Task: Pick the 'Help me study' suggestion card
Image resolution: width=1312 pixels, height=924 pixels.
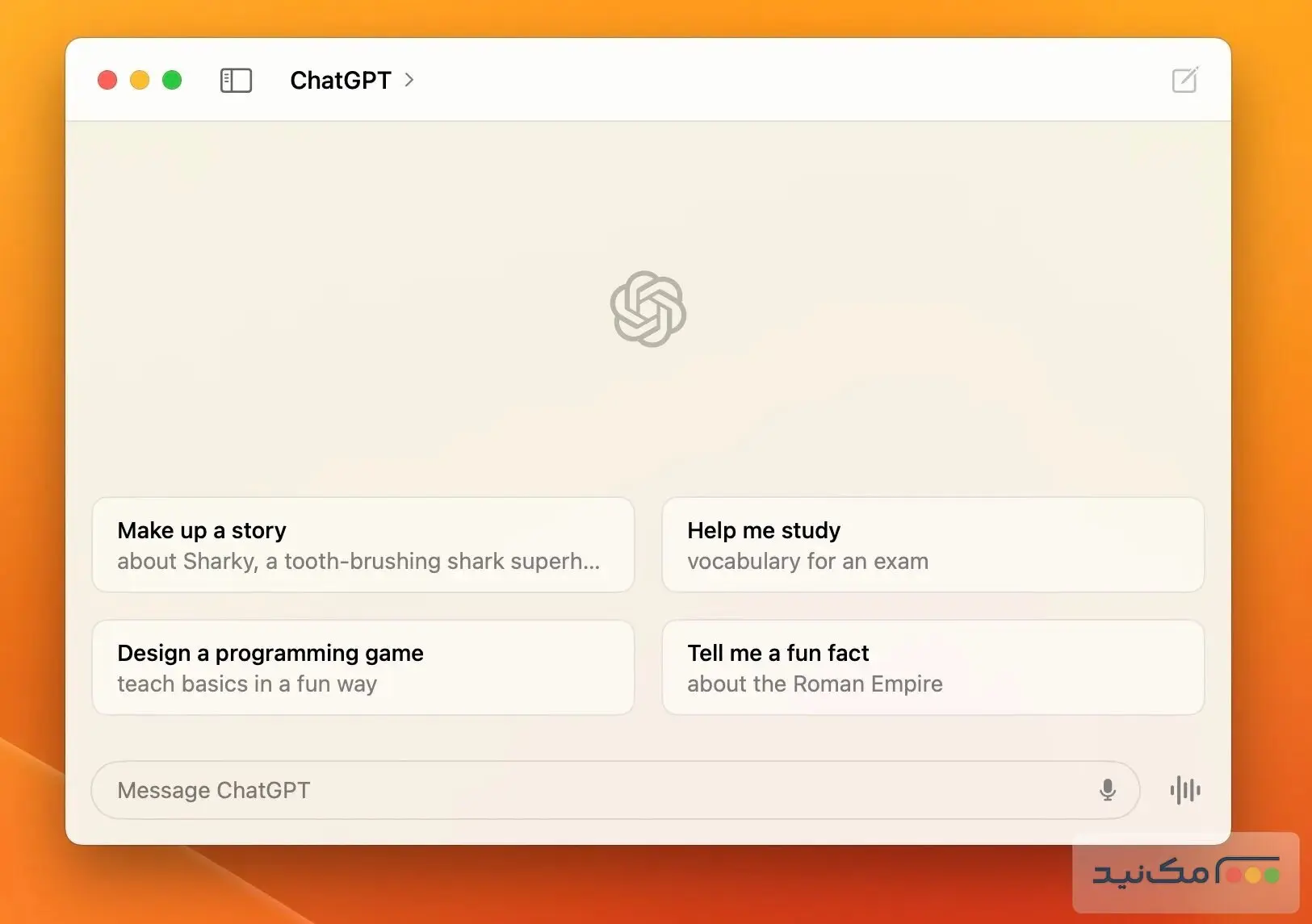Action: (933, 545)
